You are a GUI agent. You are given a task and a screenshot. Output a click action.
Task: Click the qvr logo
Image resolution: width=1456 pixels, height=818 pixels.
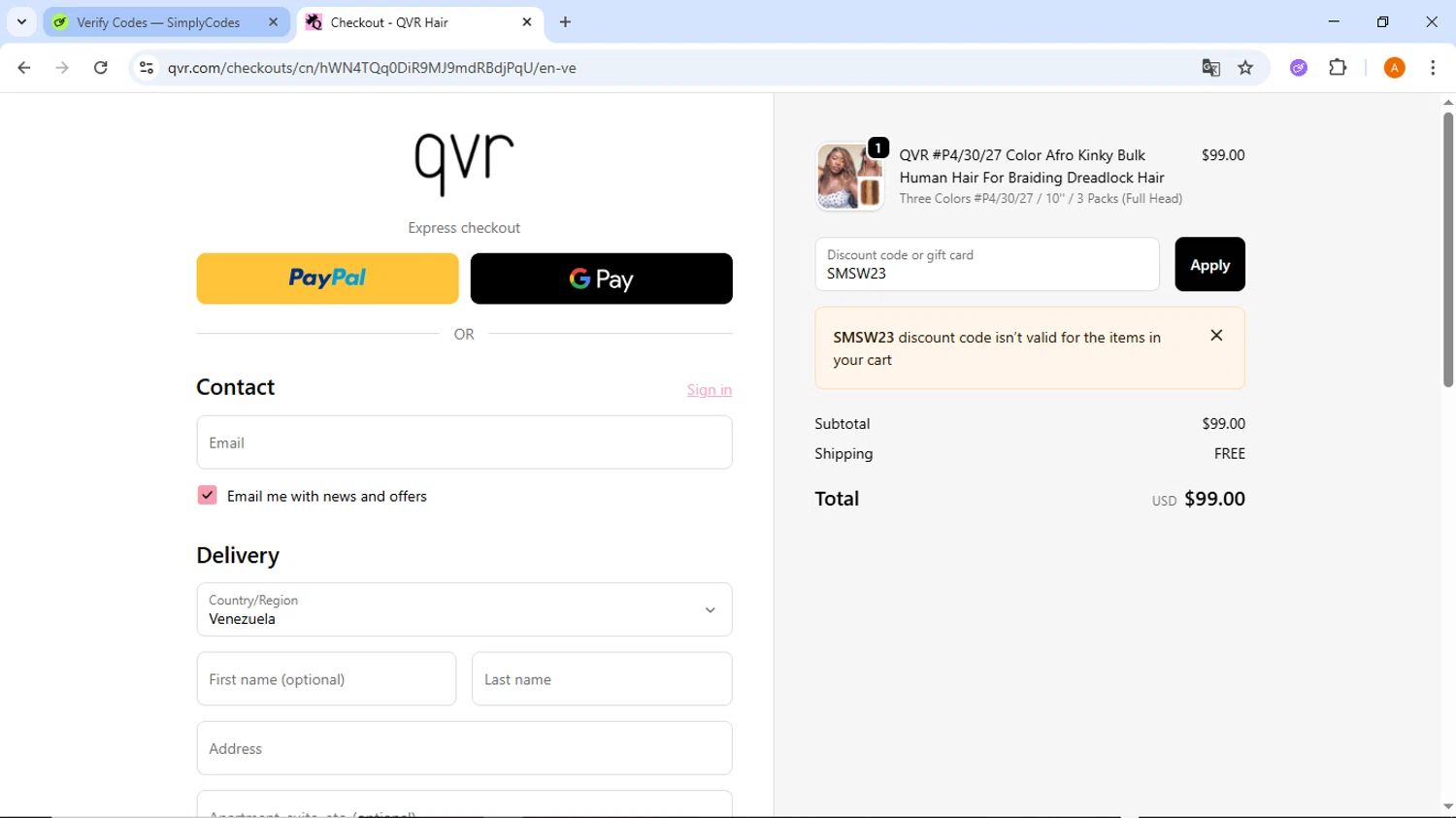point(464,163)
